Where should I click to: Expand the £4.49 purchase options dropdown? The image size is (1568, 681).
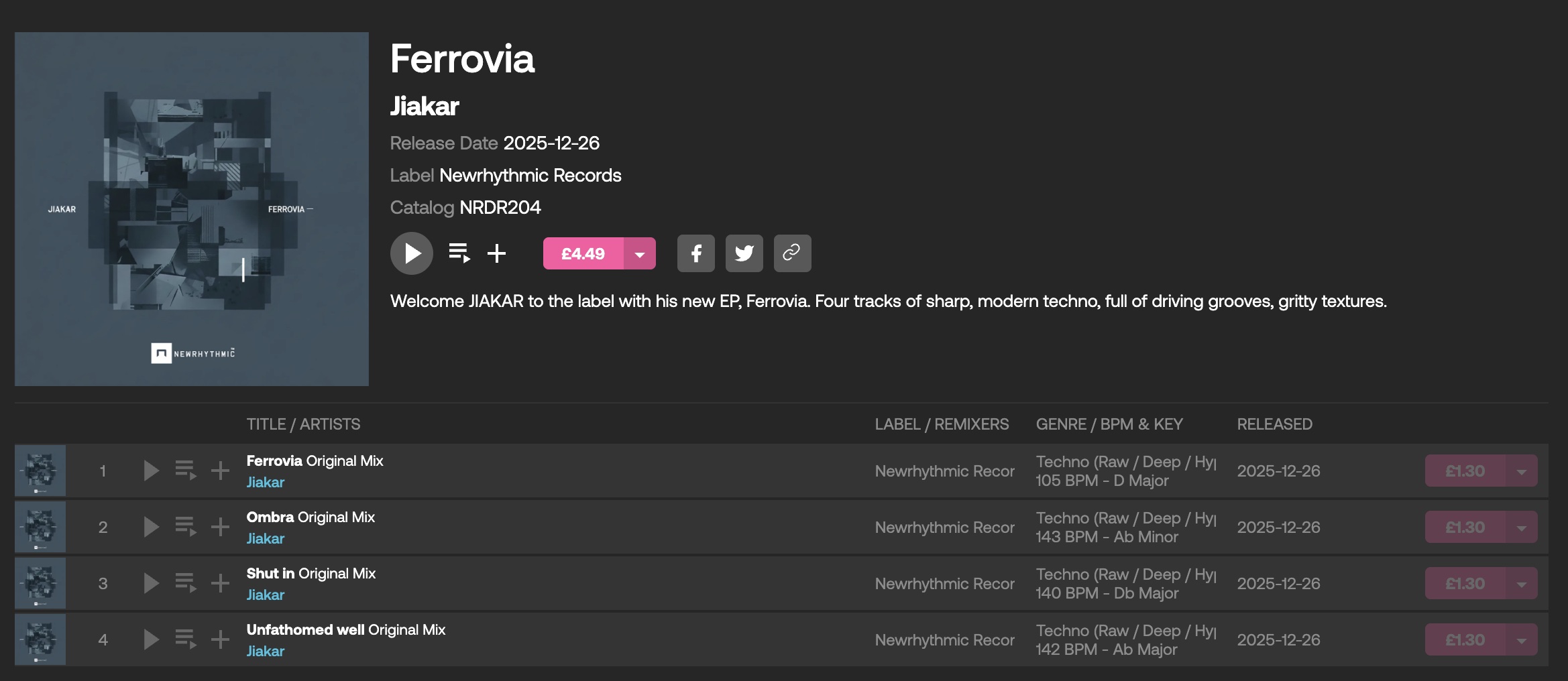coord(640,253)
